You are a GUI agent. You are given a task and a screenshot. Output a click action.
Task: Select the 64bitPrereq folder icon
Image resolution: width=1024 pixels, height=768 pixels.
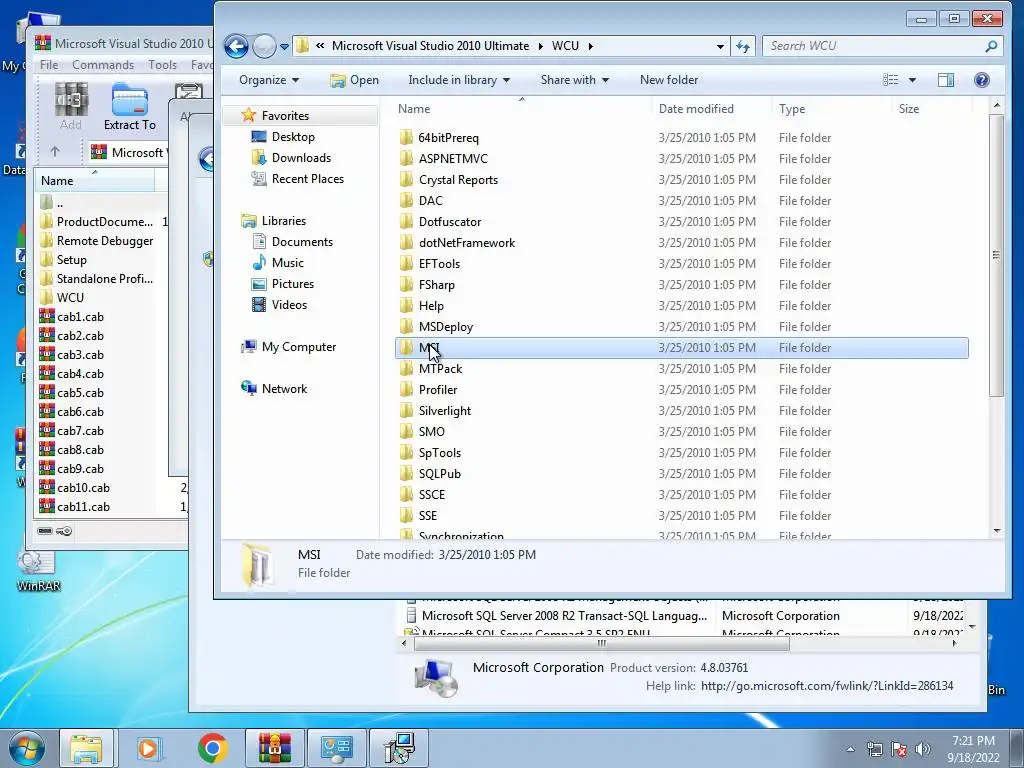point(406,138)
